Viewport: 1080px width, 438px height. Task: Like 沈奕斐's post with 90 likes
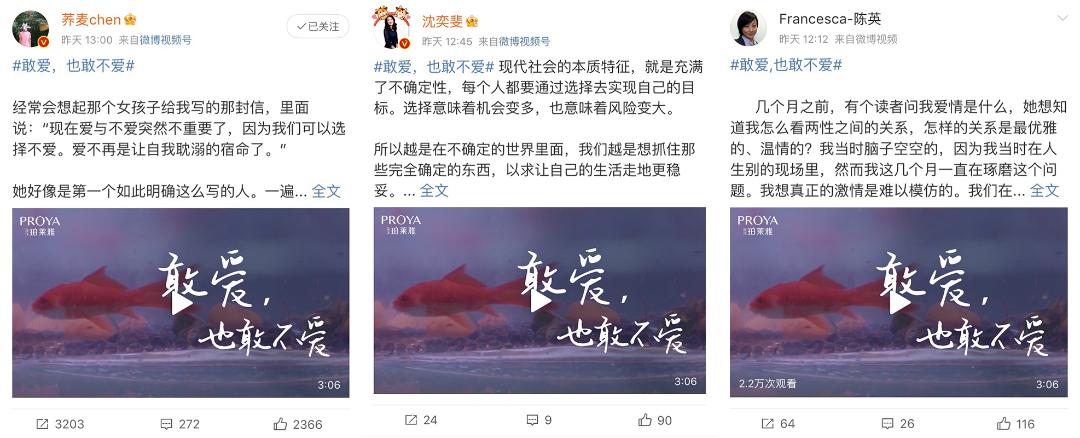(654, 419)
